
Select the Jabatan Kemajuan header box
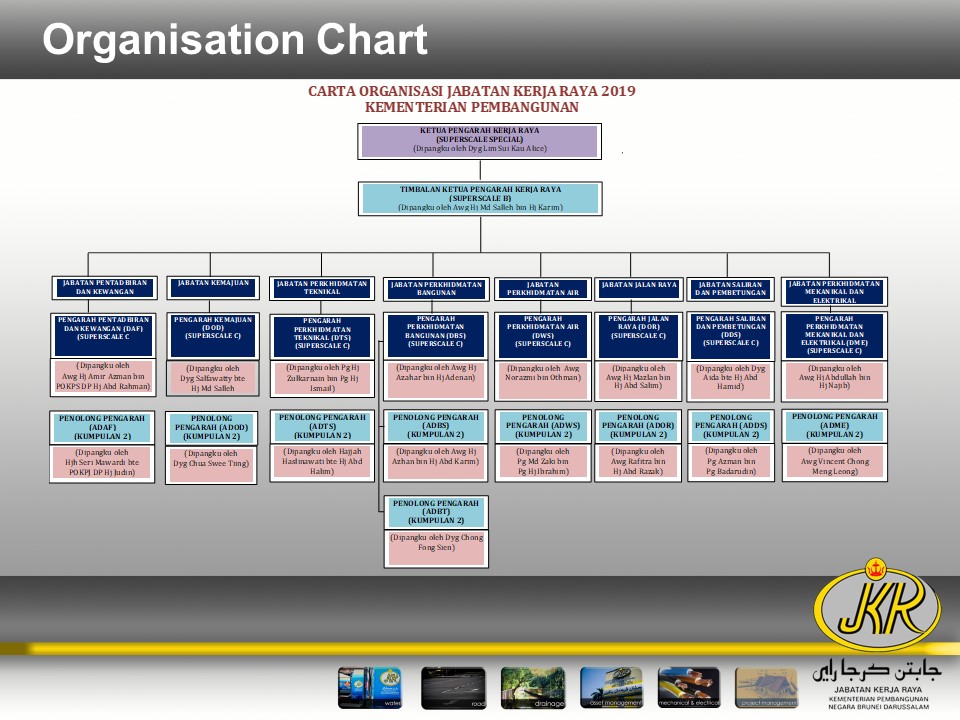click(x=213, y=287)
